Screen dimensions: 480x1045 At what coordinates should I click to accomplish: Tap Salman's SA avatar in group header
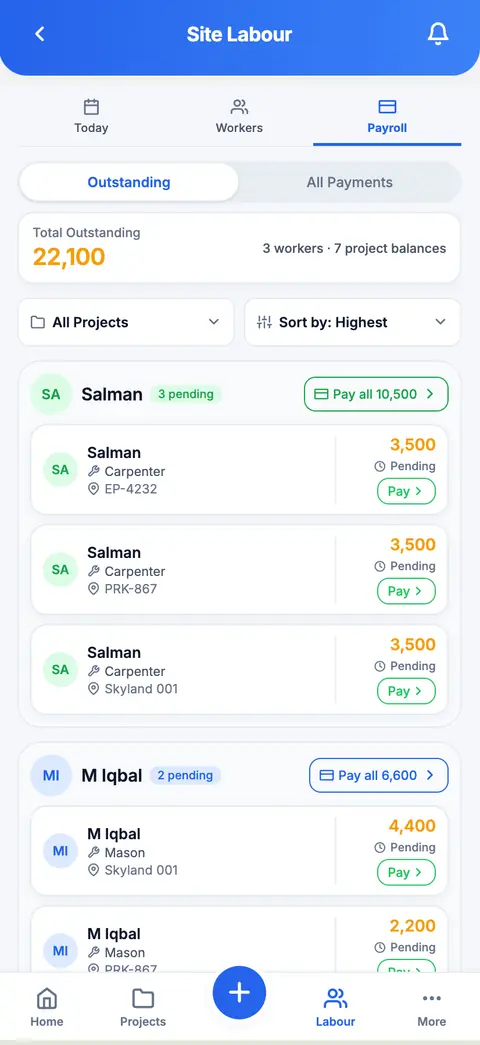tap(51, 394)
